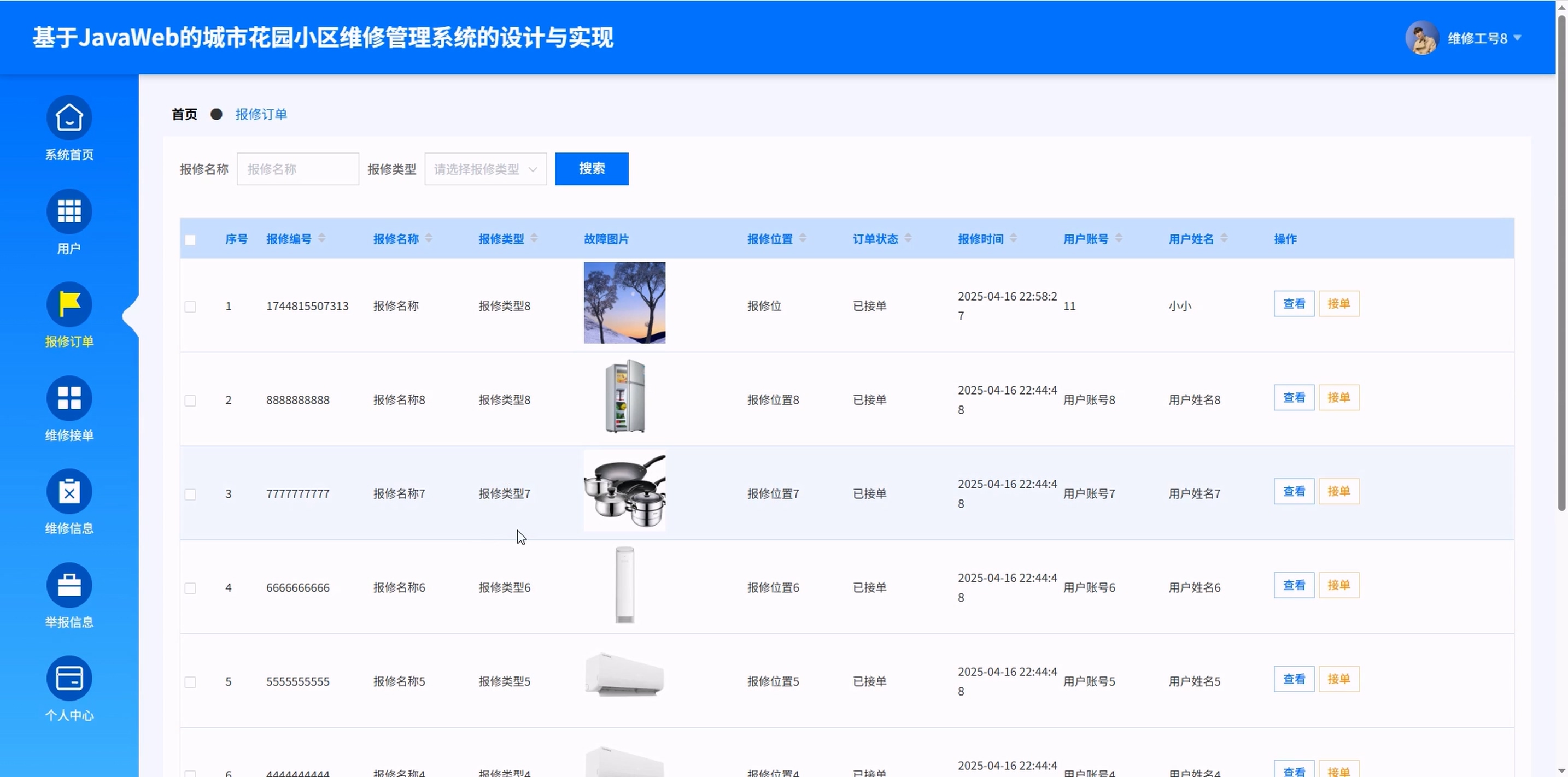This screenshot has width=1568, height=777.
Task: Toggle the select-all checkbox in the table header
Action: tap(190, 240)
